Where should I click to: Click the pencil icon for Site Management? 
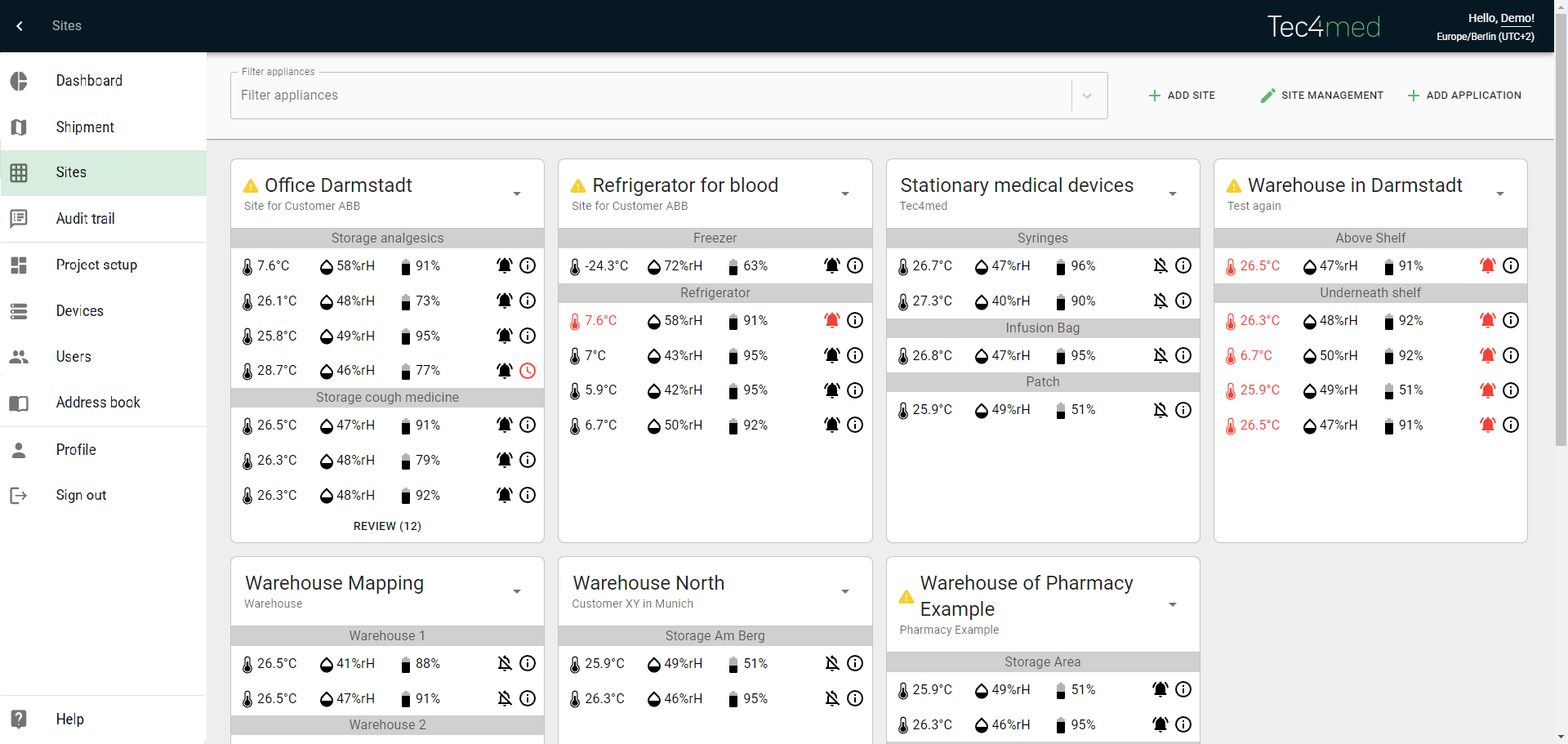tap(1267, 96)
